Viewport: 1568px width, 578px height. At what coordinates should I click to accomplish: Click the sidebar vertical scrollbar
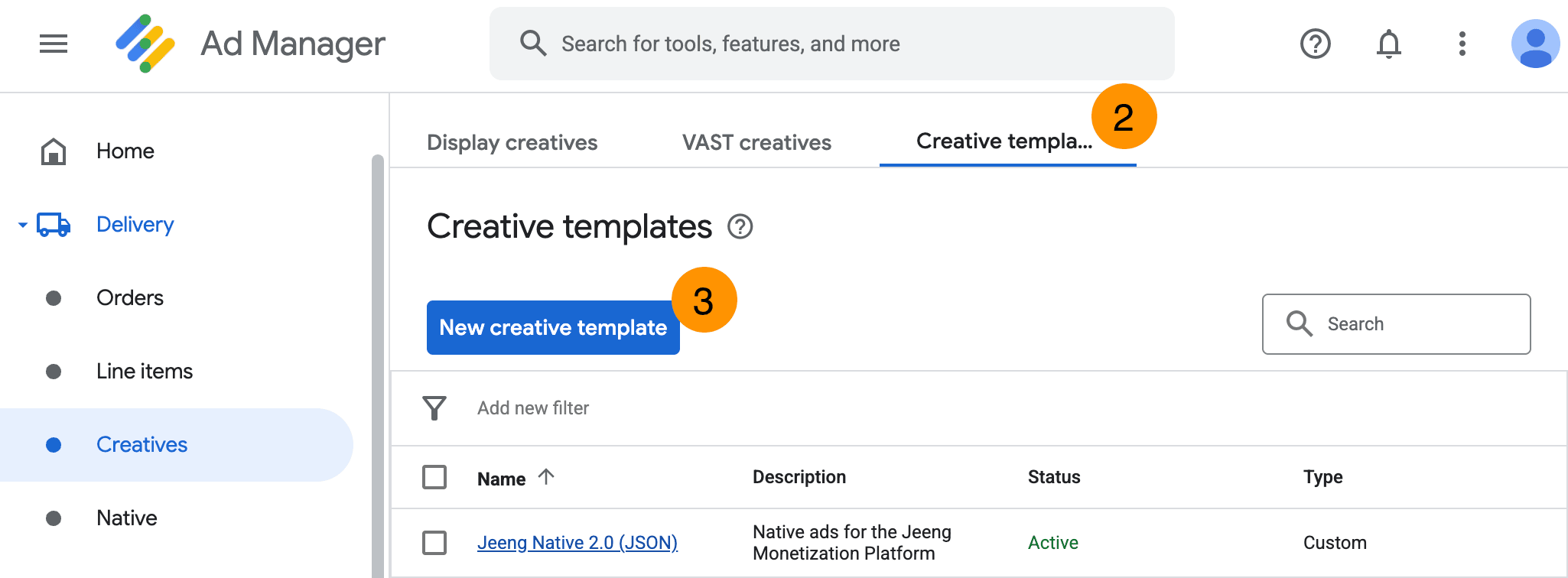pos(377,344)
